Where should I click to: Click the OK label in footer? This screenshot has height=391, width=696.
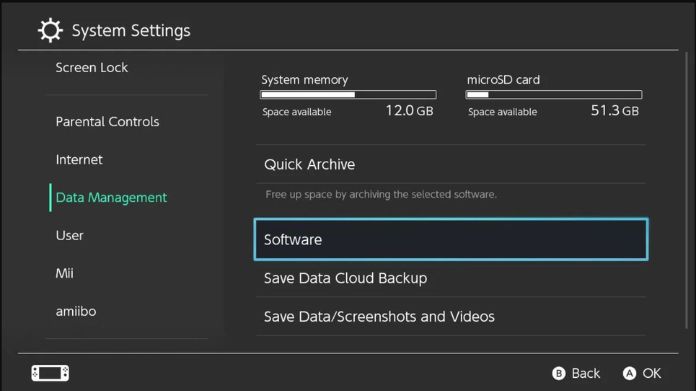point(652,373)
